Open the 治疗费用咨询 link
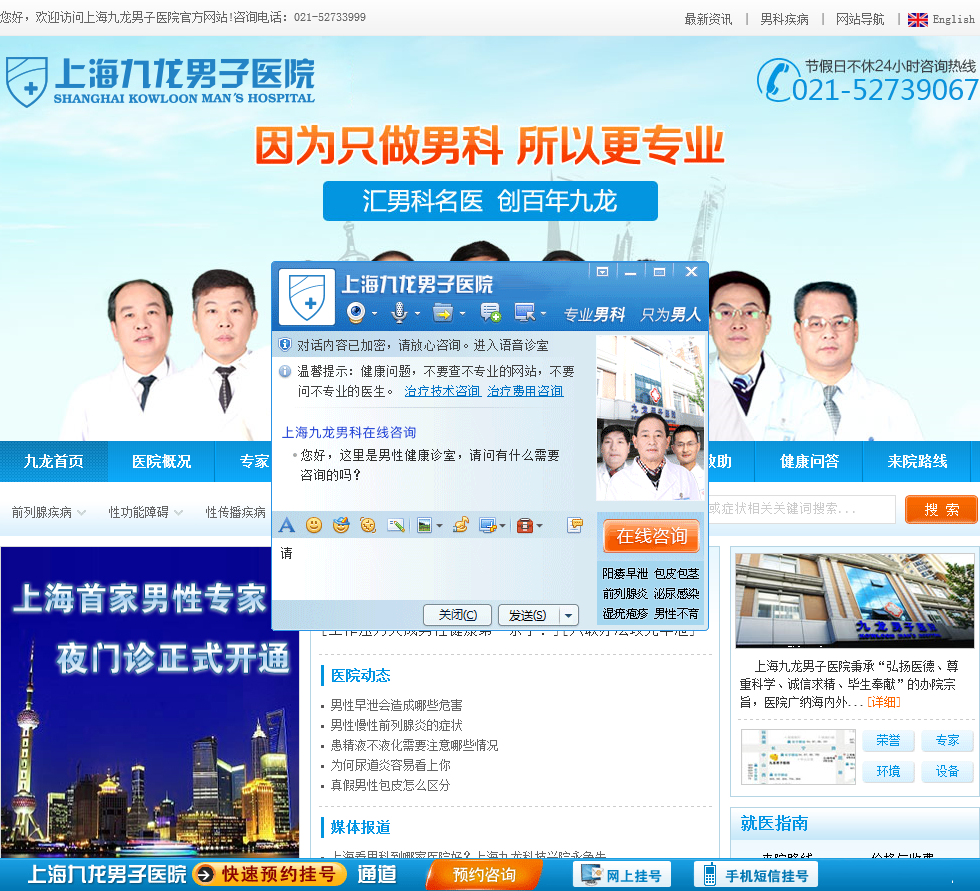Screen dimensions: 980x891 (x=525, y=391)
